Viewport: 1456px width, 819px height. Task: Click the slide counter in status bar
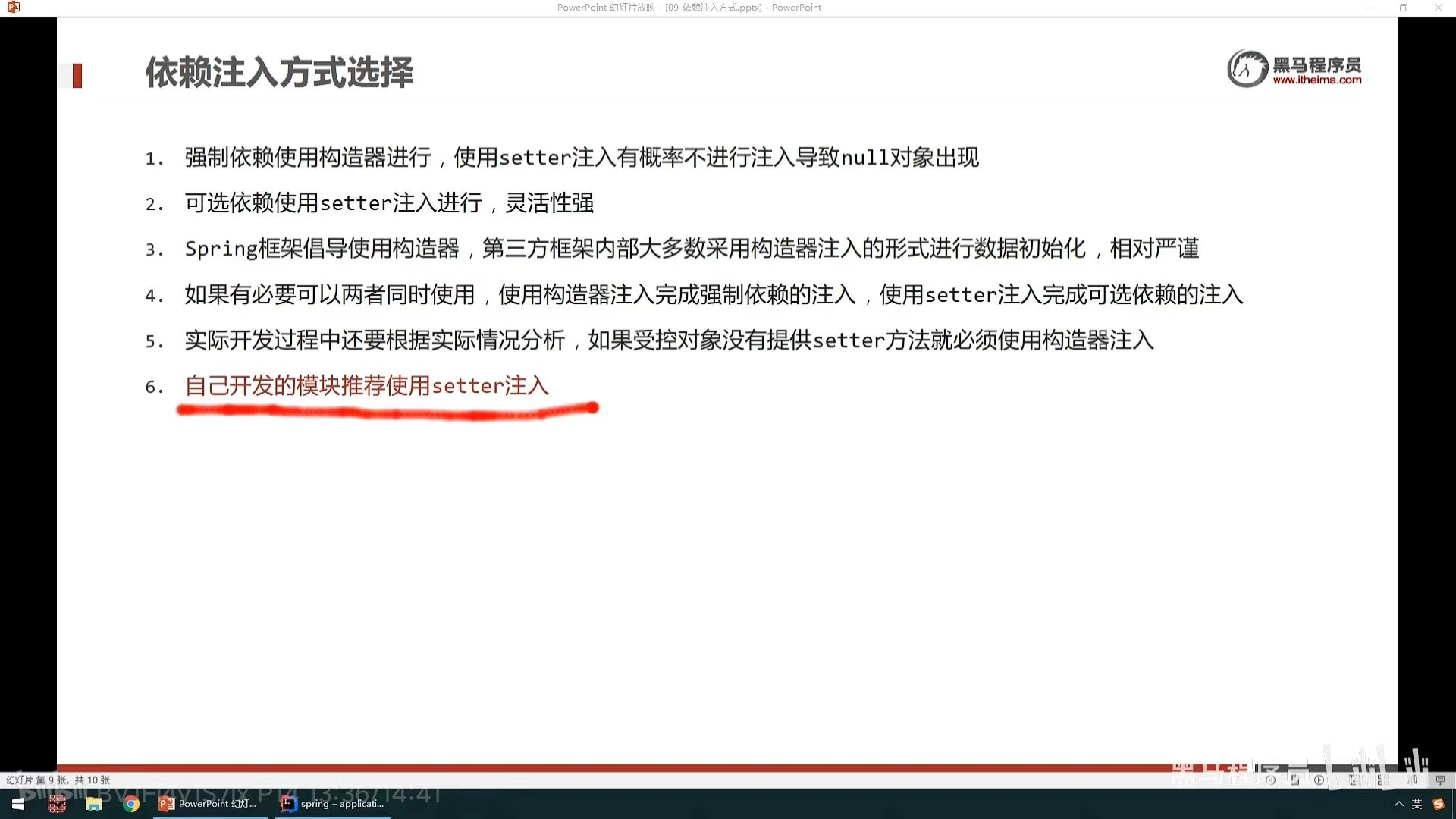coord(58,780)
